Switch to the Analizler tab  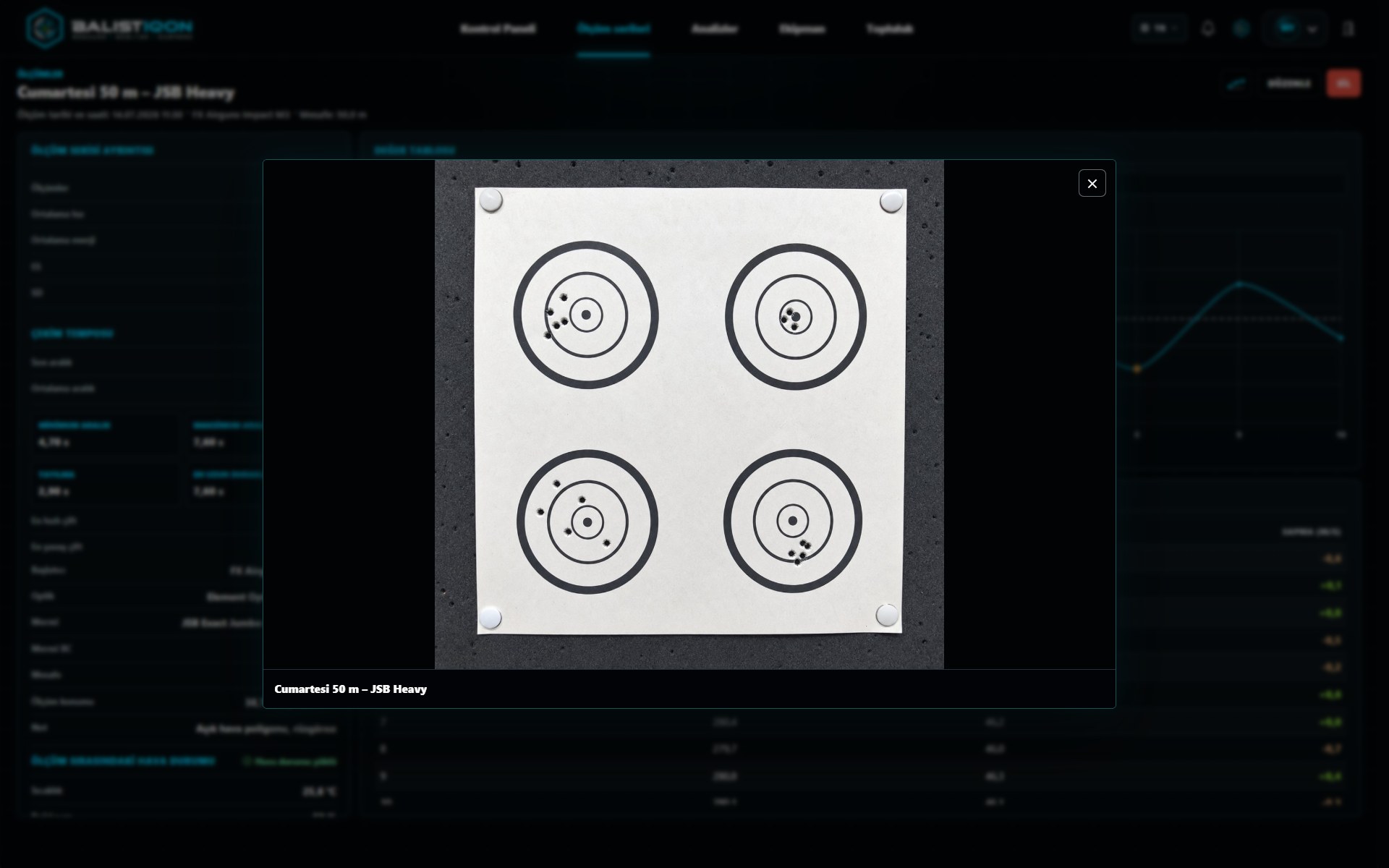point(714,29)
